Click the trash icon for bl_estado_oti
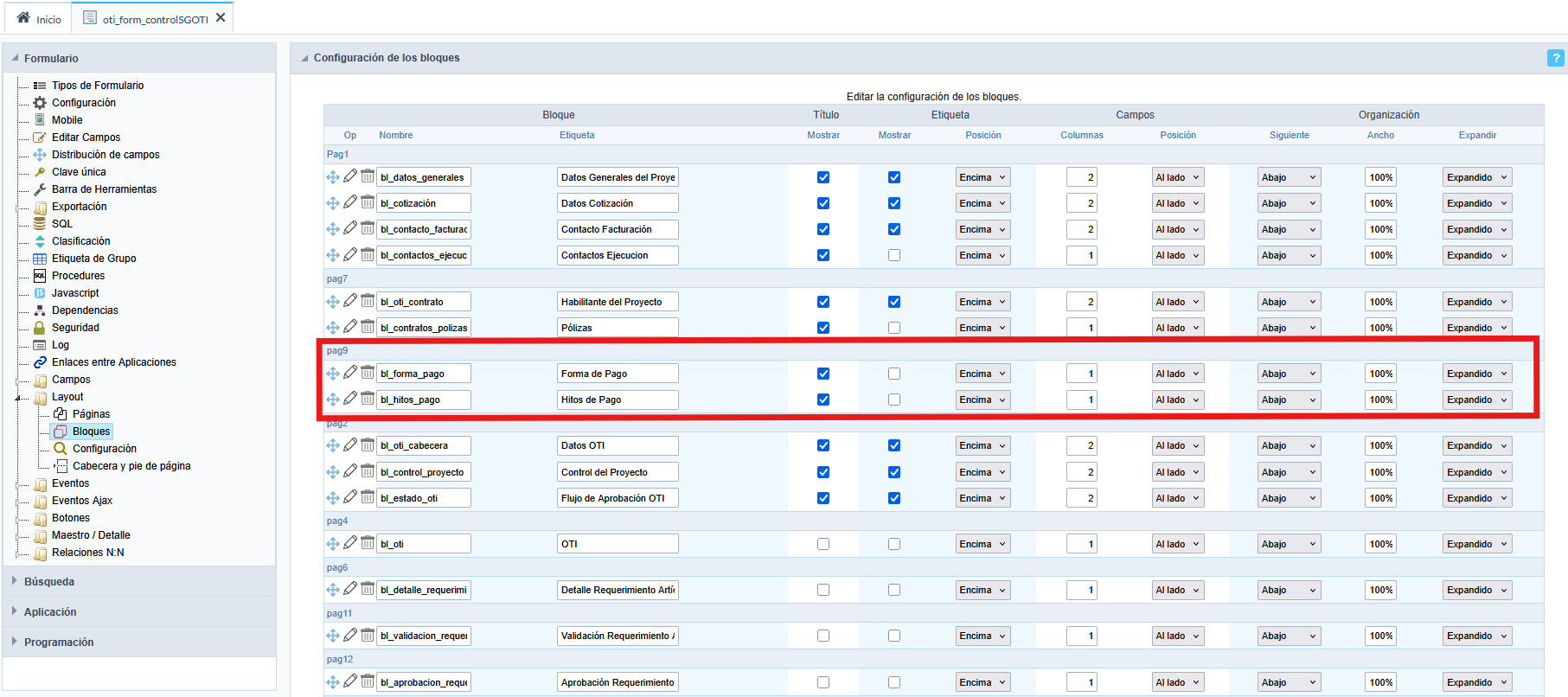 tap(368, 497)
